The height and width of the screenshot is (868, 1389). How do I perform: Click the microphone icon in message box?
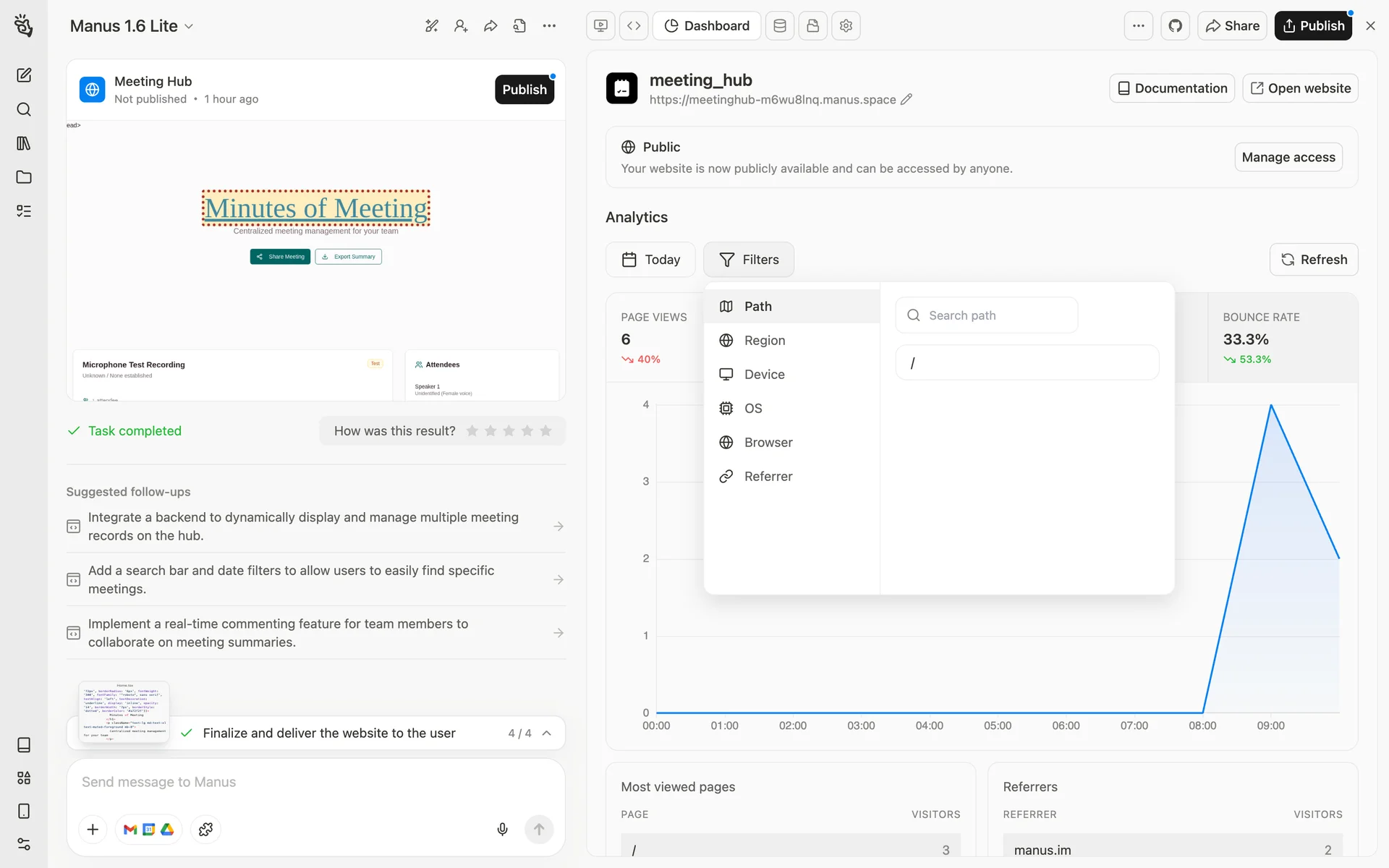tap(502, 829)
